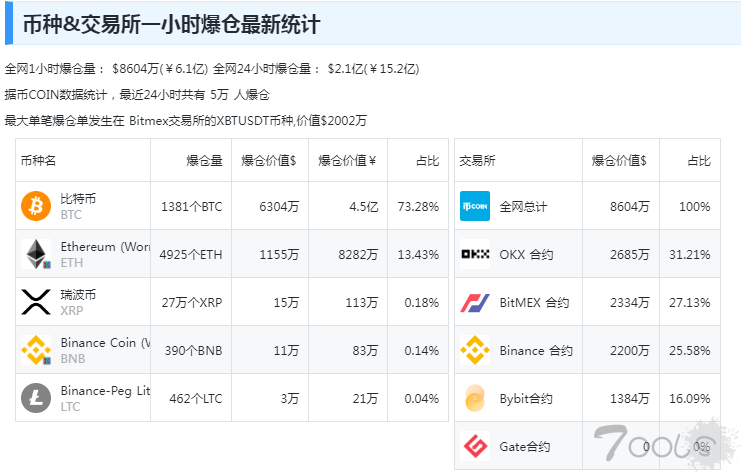Click the 8604万 total value cell
741x476 pixels.
(x=629, y=207)
